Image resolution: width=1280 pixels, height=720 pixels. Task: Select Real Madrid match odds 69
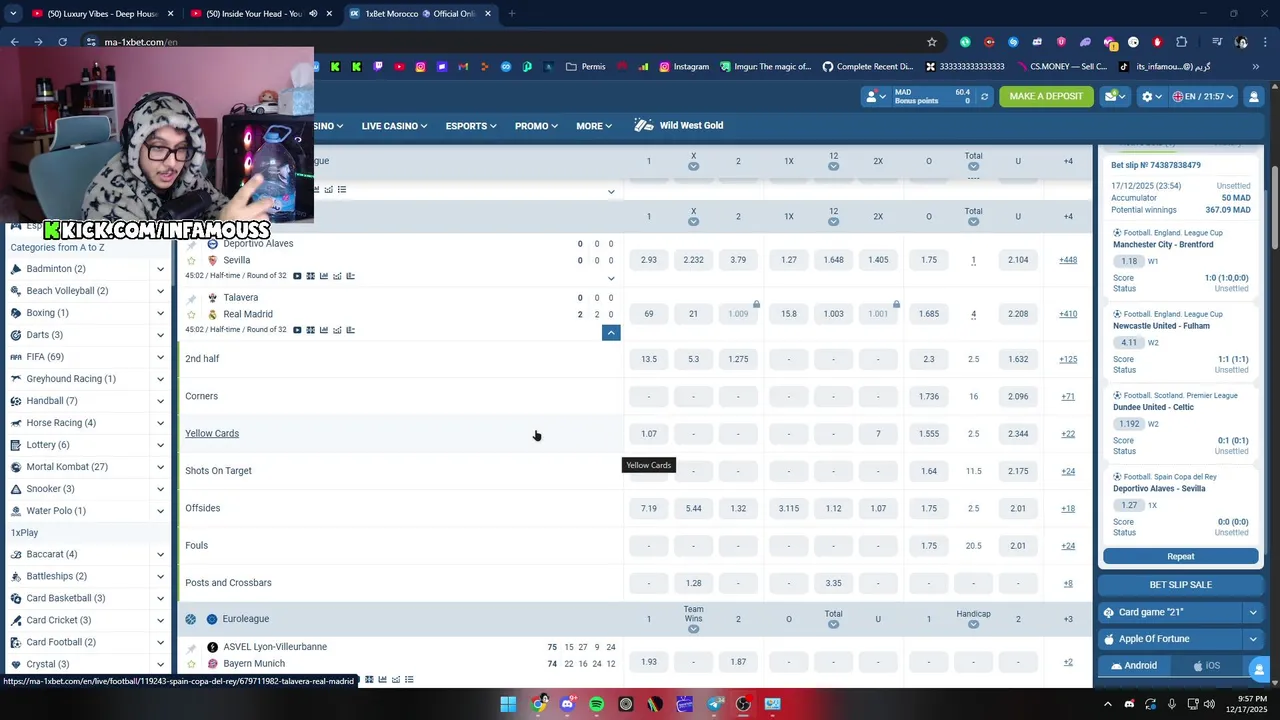click(x=649, y=314)
